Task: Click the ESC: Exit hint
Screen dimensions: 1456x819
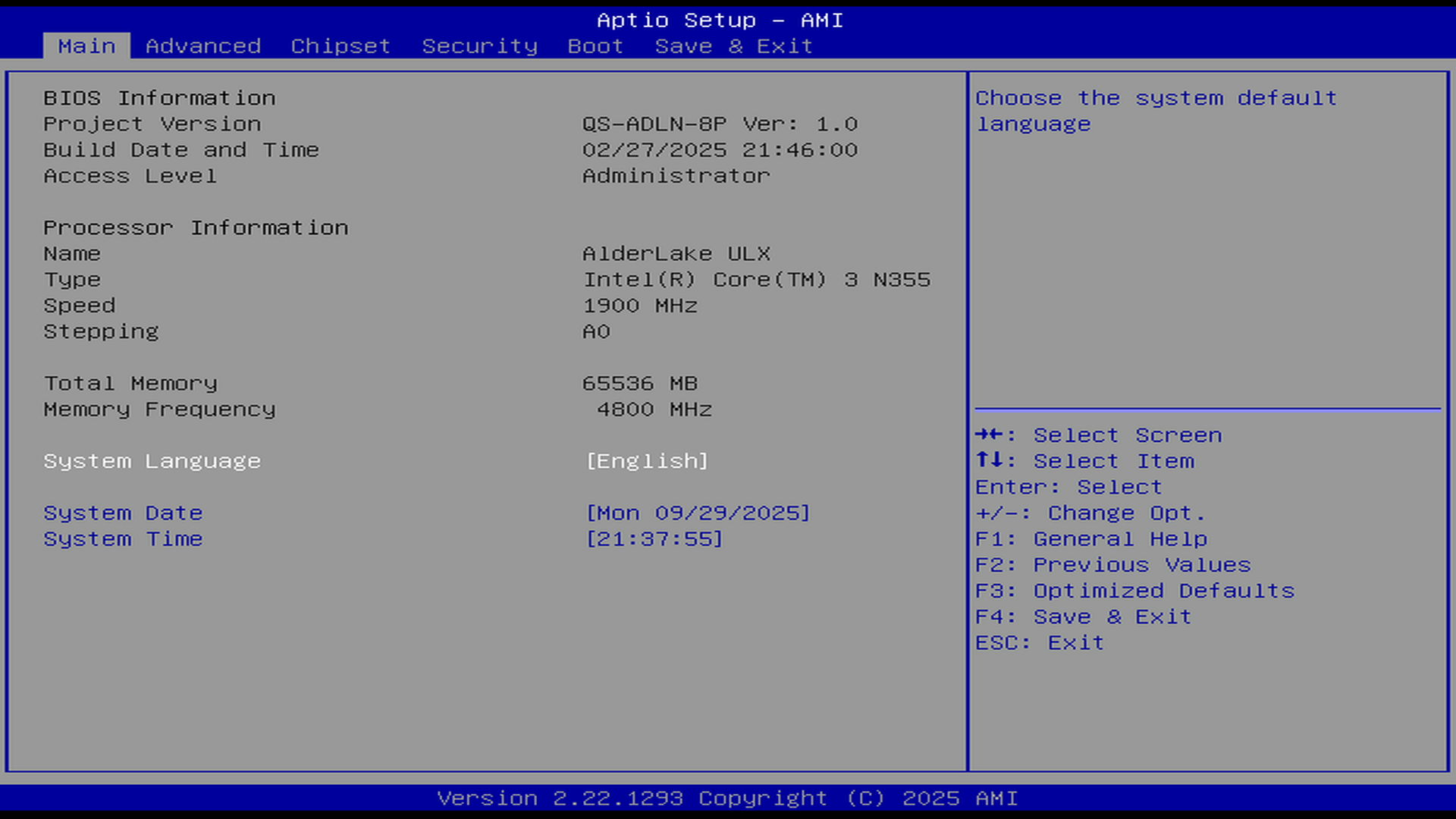Action: pos(1039,643)
